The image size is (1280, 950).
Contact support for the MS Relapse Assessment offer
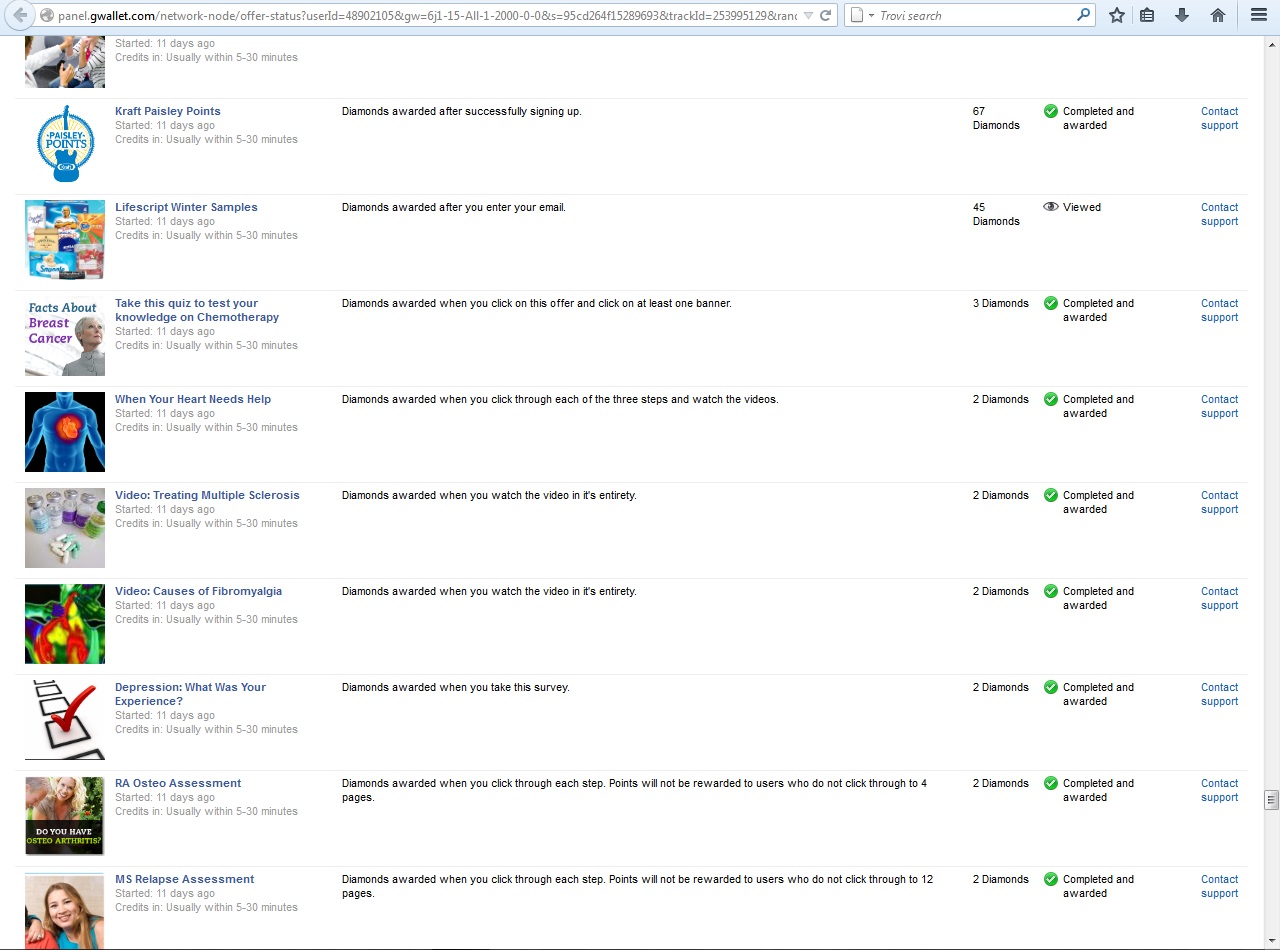(1219, 886)
